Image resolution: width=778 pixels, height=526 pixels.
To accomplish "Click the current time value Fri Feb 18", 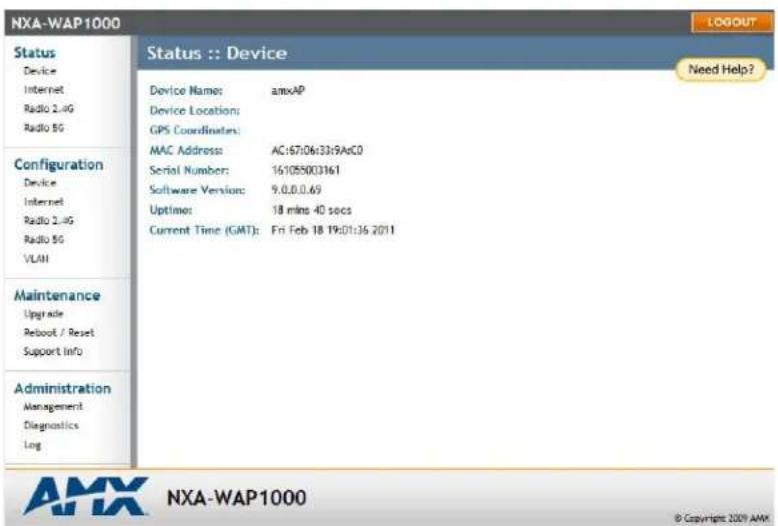I will coord(333,230).
